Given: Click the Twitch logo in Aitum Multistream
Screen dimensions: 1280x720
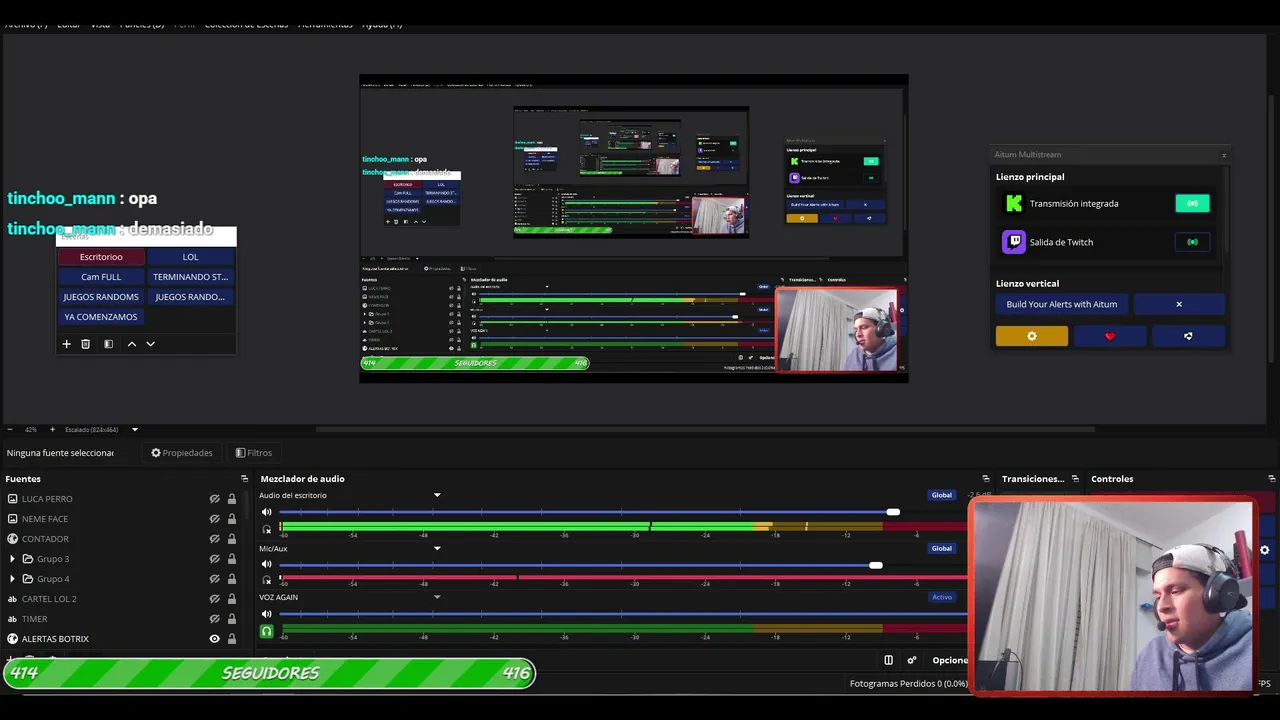Looking at the screenshot, I should pos(1014,242).
